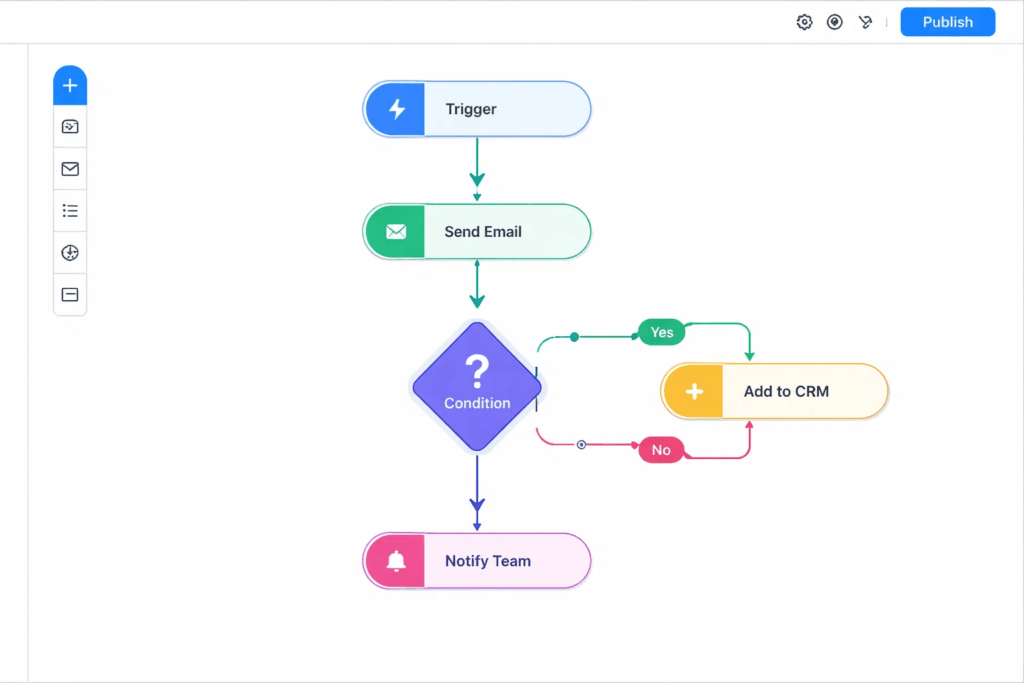The height and width of the screenshot is (683, 1024).
Task: Select the list node icon in sidebar
Action: coord(69,210)
